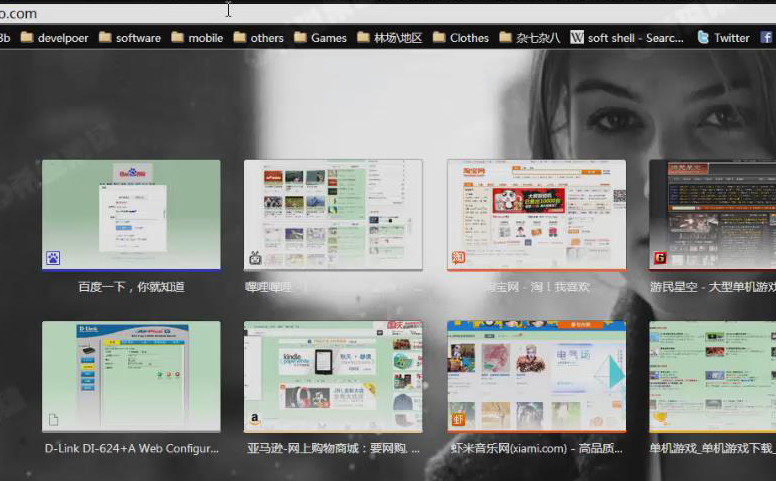Click the Baidu paw favicon

coord(52,258)
